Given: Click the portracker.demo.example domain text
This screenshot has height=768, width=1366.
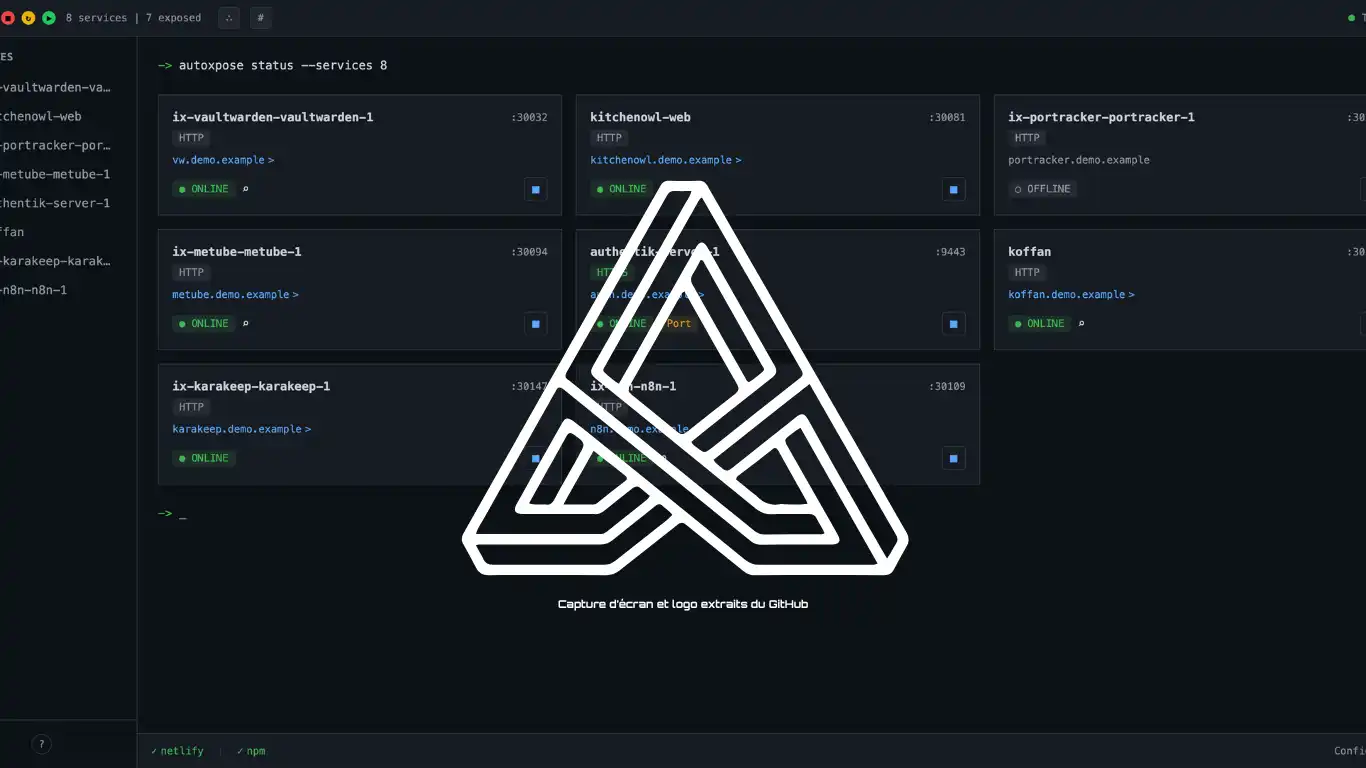Looking at the screenshot, I should point(1079,160).
